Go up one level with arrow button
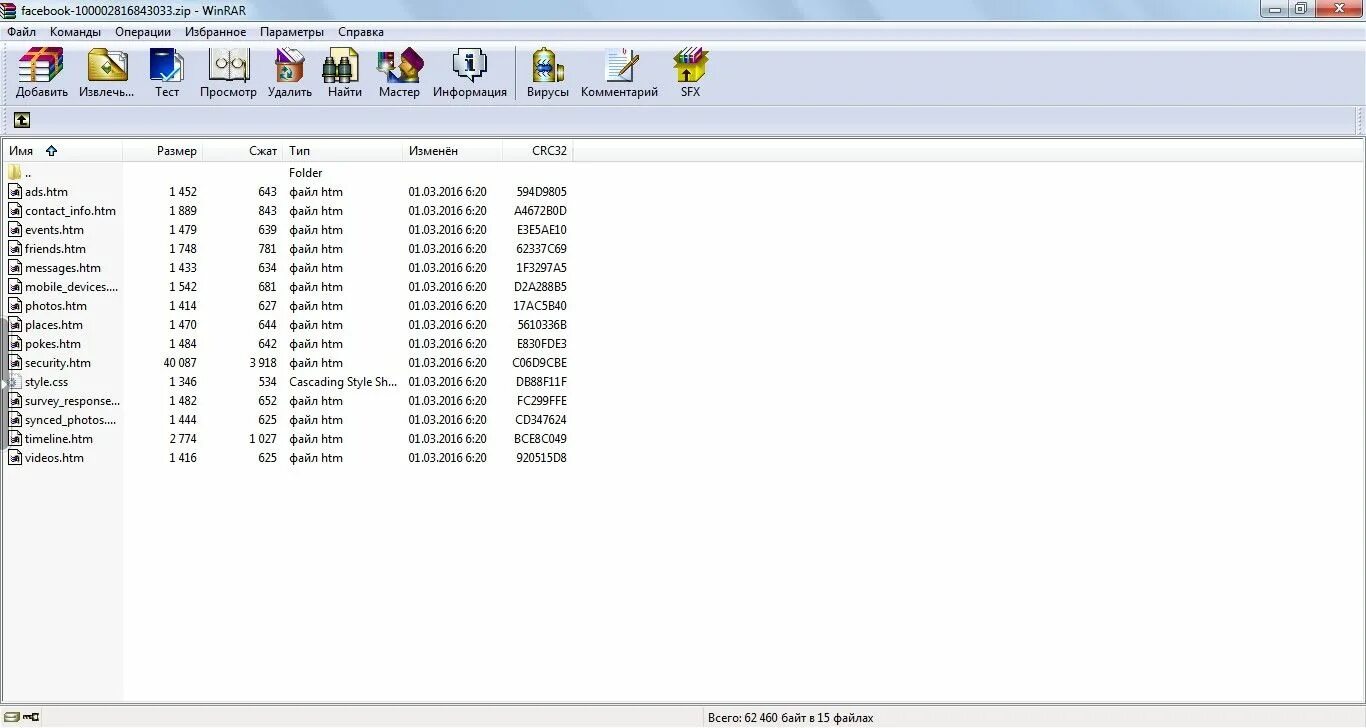 (x=22, y=120)
